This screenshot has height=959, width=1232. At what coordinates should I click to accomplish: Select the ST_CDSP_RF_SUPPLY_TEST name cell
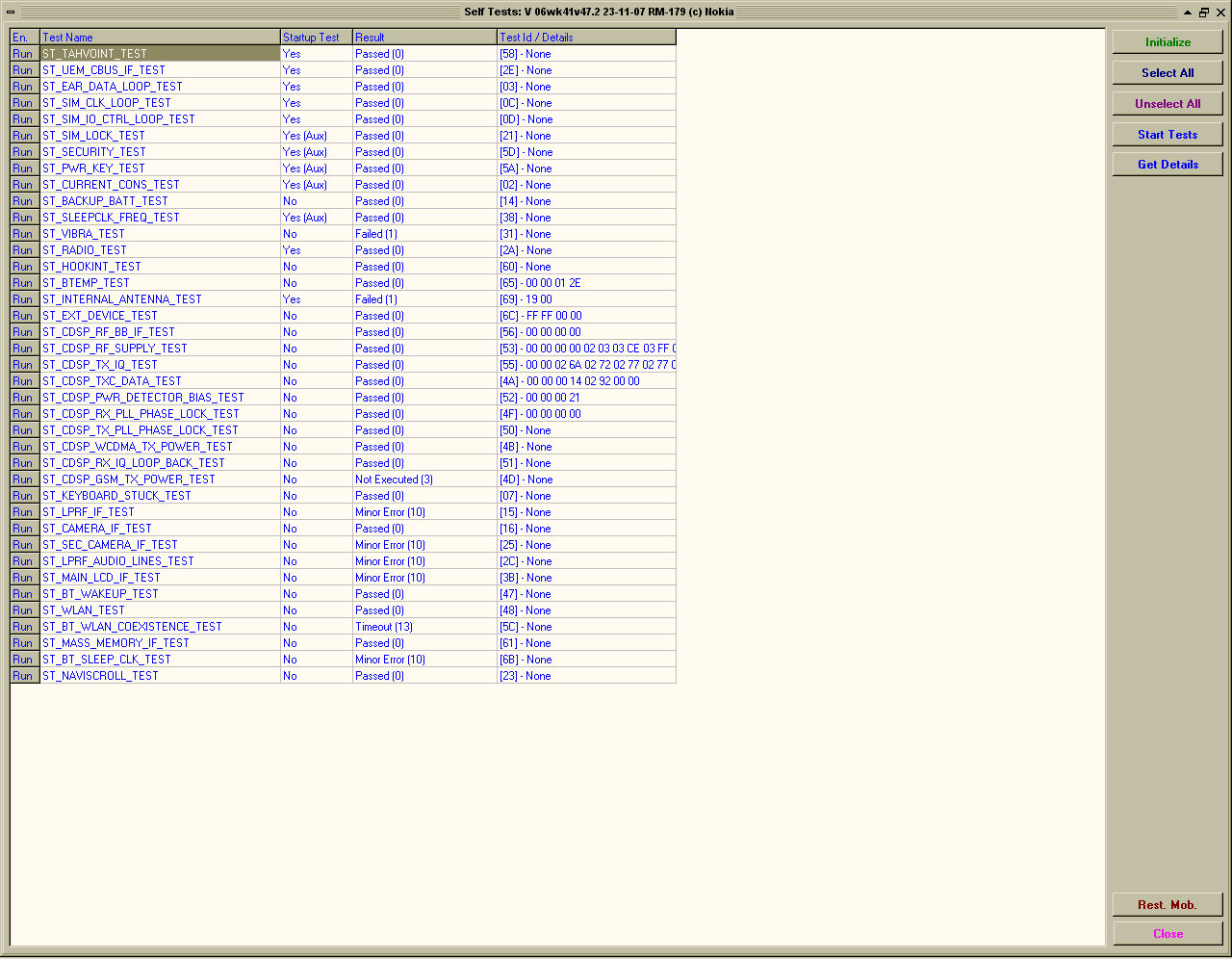[160, 349]
